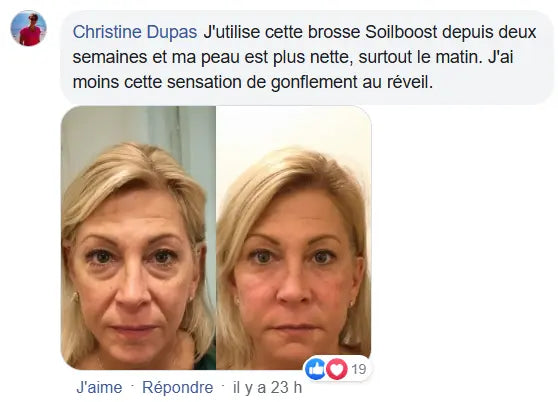Visit the Christine Dupas profile name link

(x=135, y=32)
